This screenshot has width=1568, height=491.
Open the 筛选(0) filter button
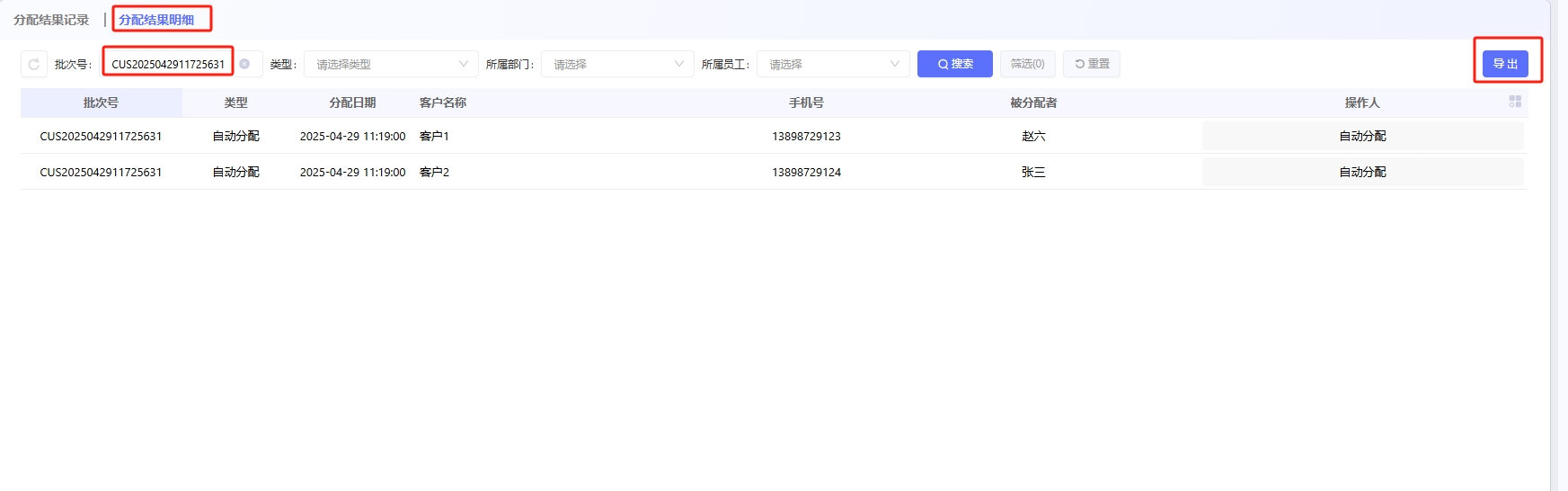[x=1027, y=64]
